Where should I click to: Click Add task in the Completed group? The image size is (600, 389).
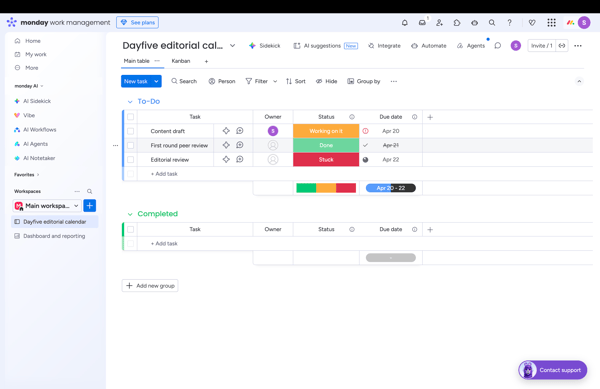pyautogui.click(x=164, y=243)
